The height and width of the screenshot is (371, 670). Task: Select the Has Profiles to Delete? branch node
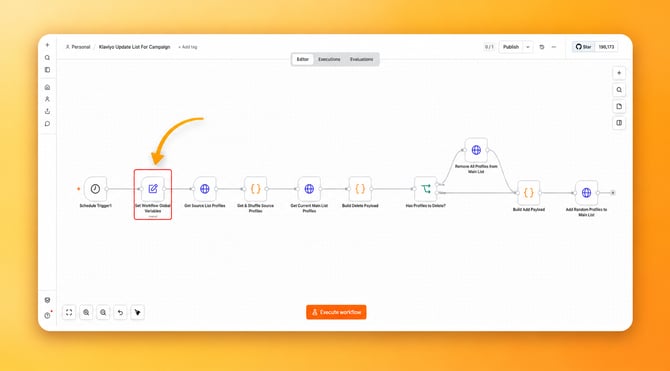[426, 189]
